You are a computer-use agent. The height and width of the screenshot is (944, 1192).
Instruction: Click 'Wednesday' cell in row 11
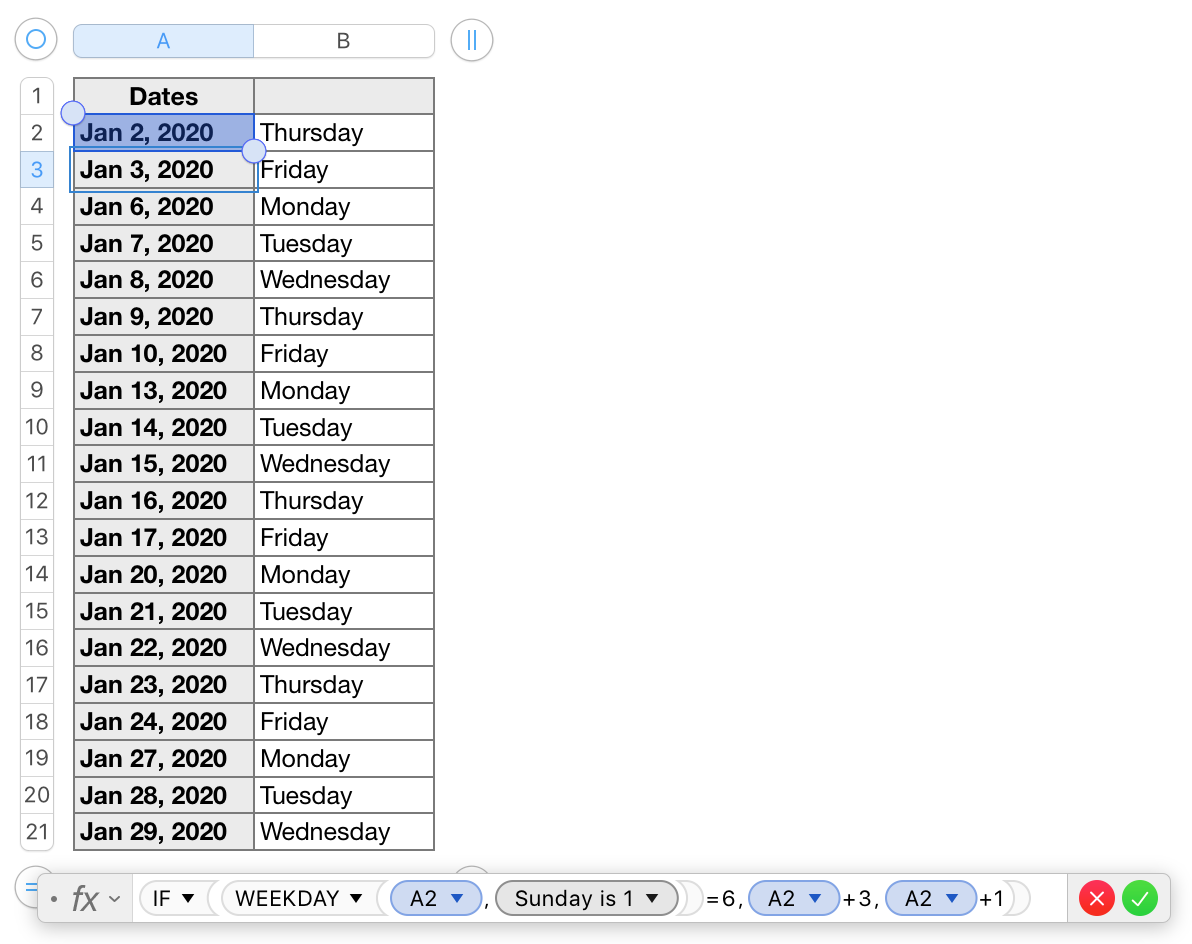[344, 464]
